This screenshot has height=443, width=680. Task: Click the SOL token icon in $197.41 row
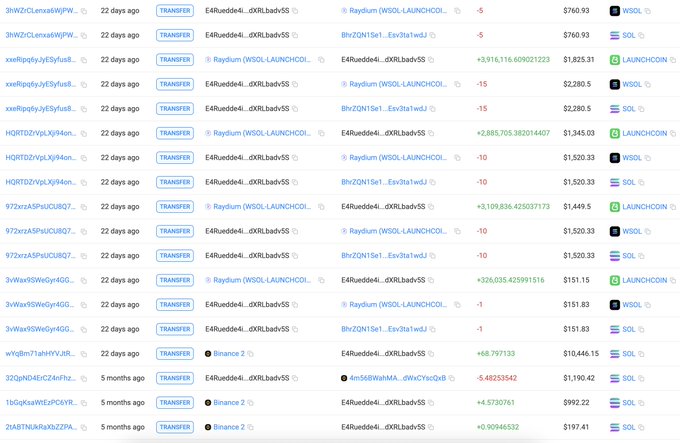615,427
